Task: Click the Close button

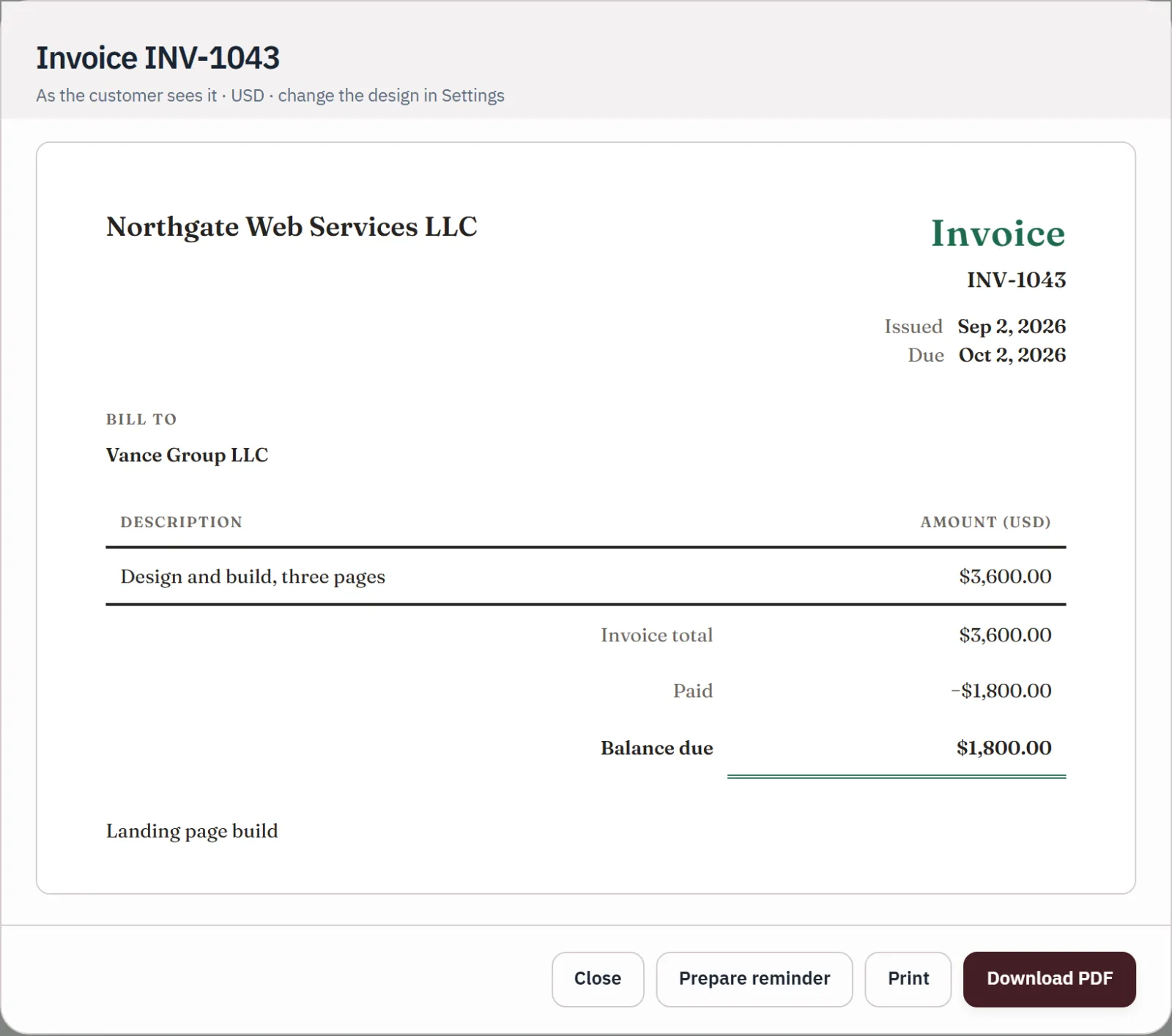Action: pos(598,979)
